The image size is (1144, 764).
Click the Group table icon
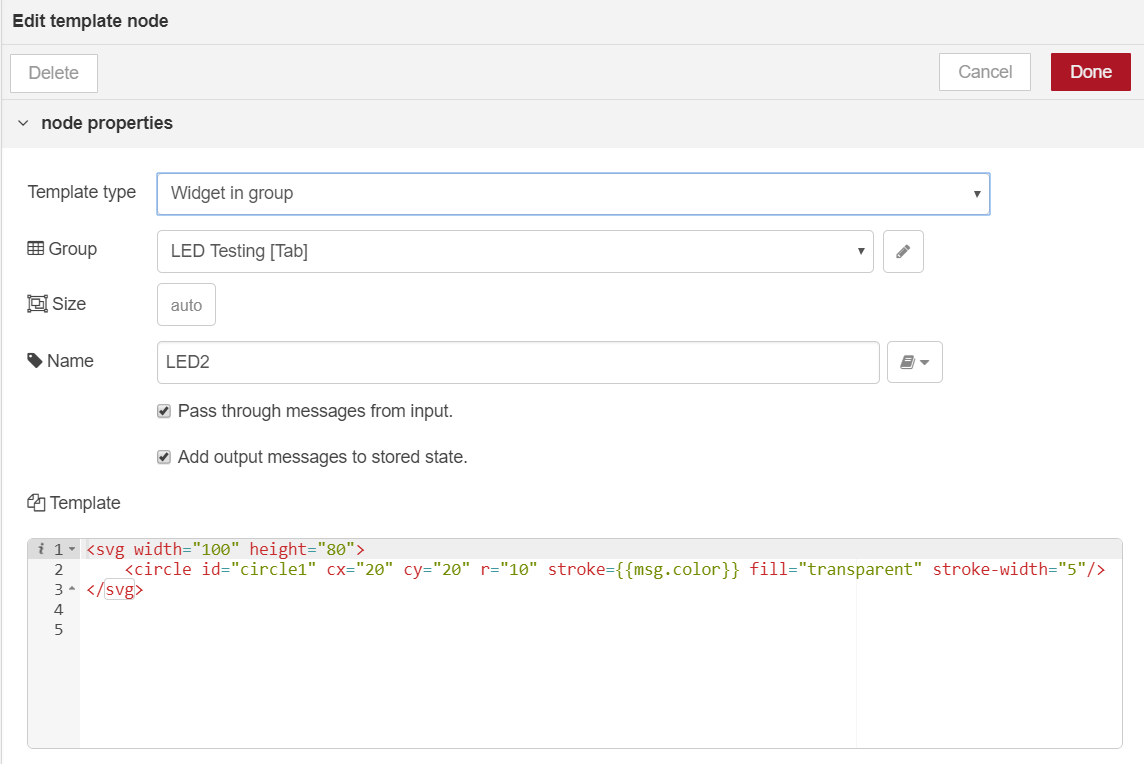click(x=36, y=249)
